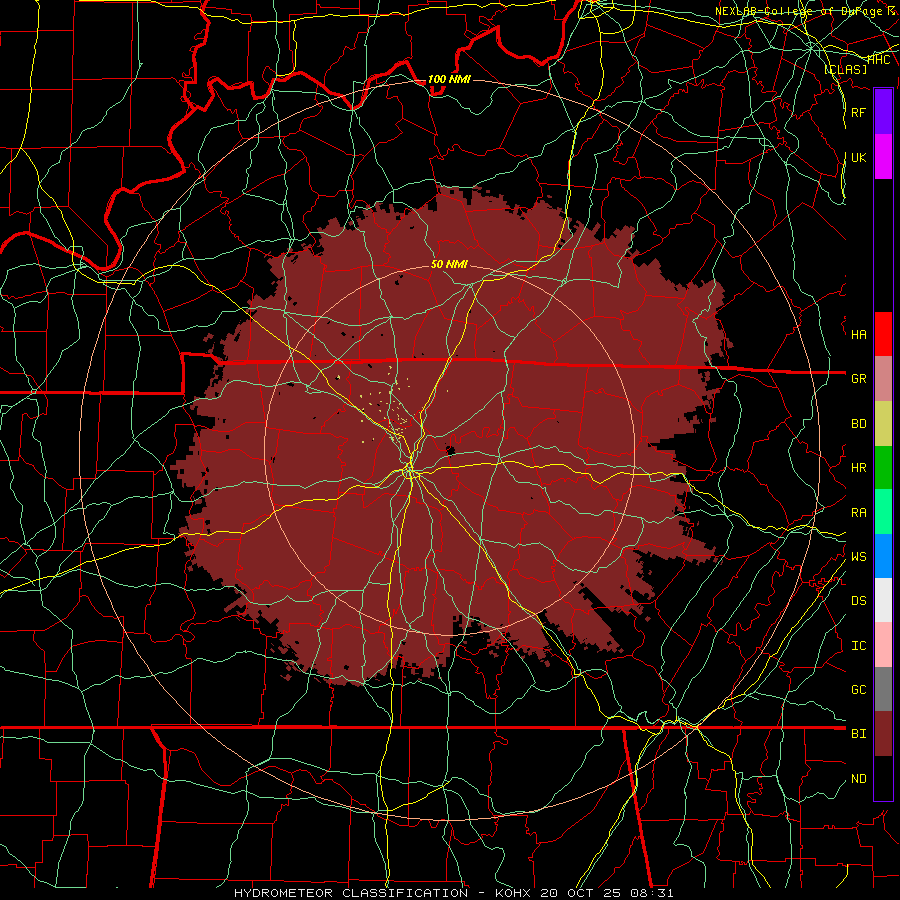Screen dimensions: 900x900
Task: Click the WS blue legend swatch
Action: [883, 556]
